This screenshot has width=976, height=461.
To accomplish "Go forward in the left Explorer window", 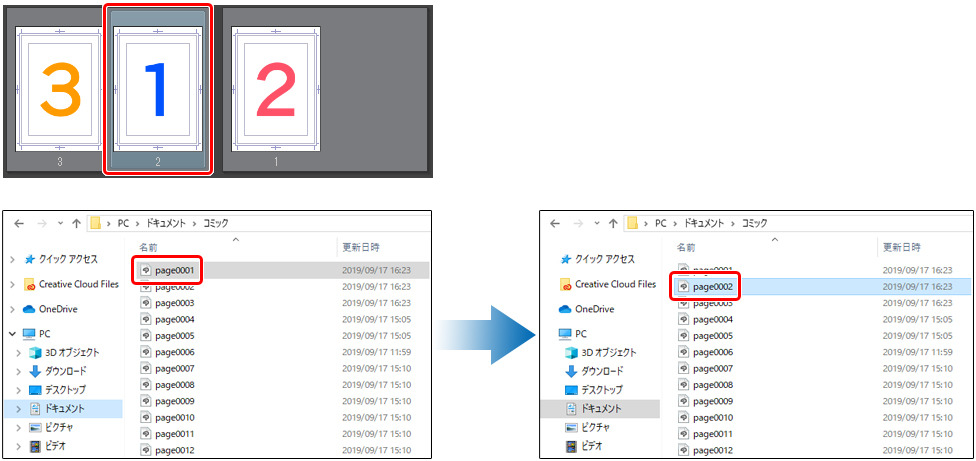I will click(x=42, y=223).
